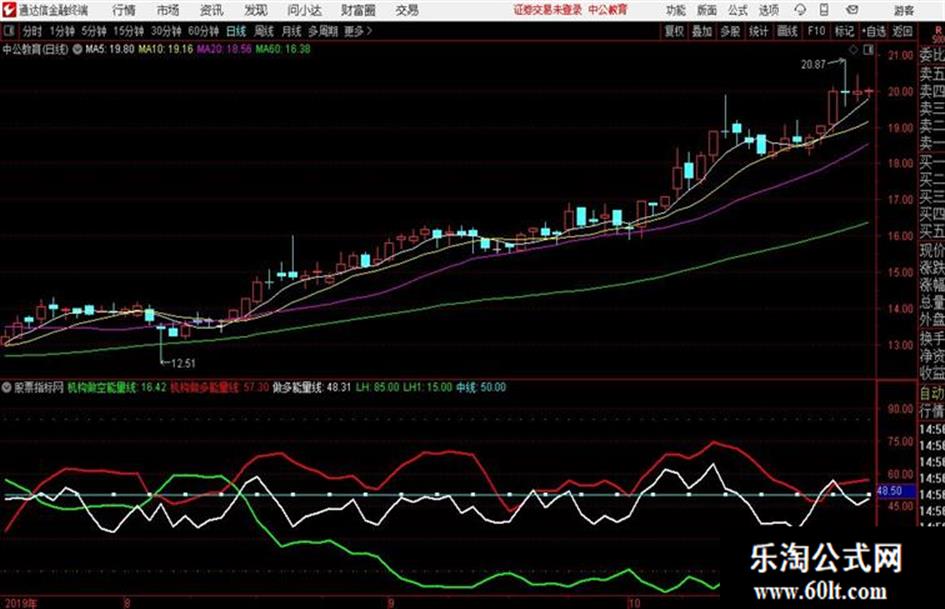Switch to the 60分钟 period tab
This screenshot has width=945, height=609.
tap(203, 31)
